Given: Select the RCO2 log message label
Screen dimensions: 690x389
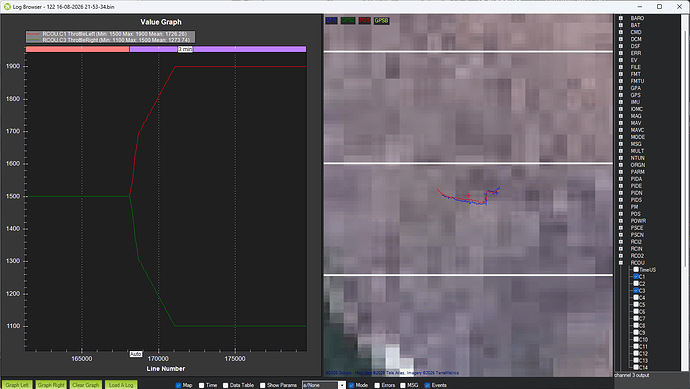Looking at the screenshot, I should coord(637,256).
